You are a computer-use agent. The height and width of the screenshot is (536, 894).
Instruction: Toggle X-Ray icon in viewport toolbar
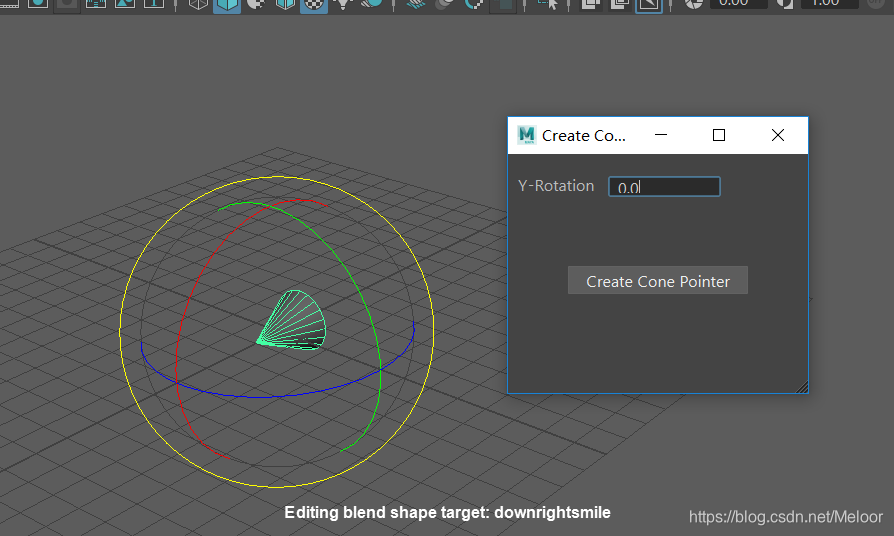point(591,4)
